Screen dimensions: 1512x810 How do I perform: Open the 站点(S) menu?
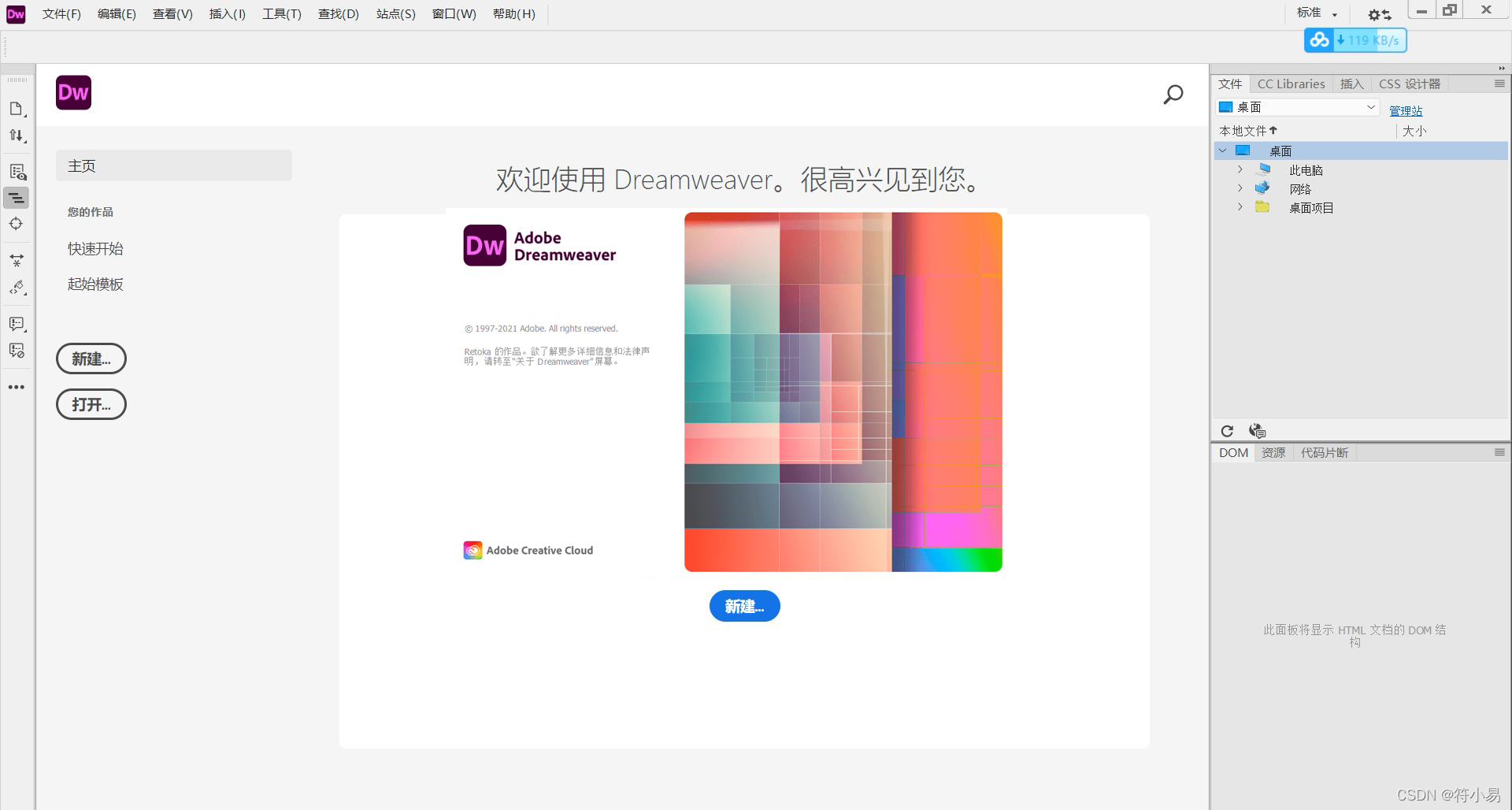(395, 13)
